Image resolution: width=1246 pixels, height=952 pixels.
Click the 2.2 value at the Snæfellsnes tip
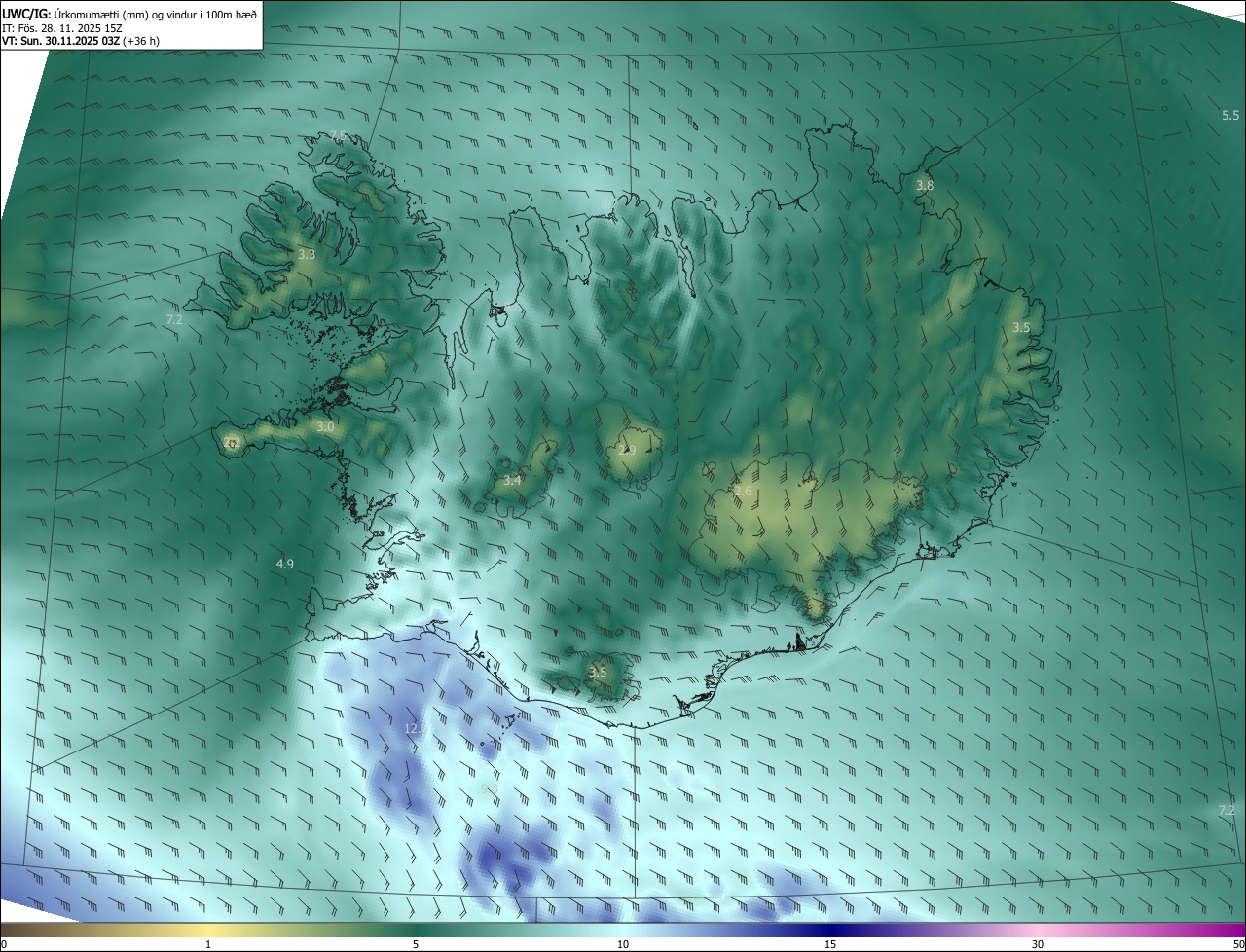pos(231,443)
